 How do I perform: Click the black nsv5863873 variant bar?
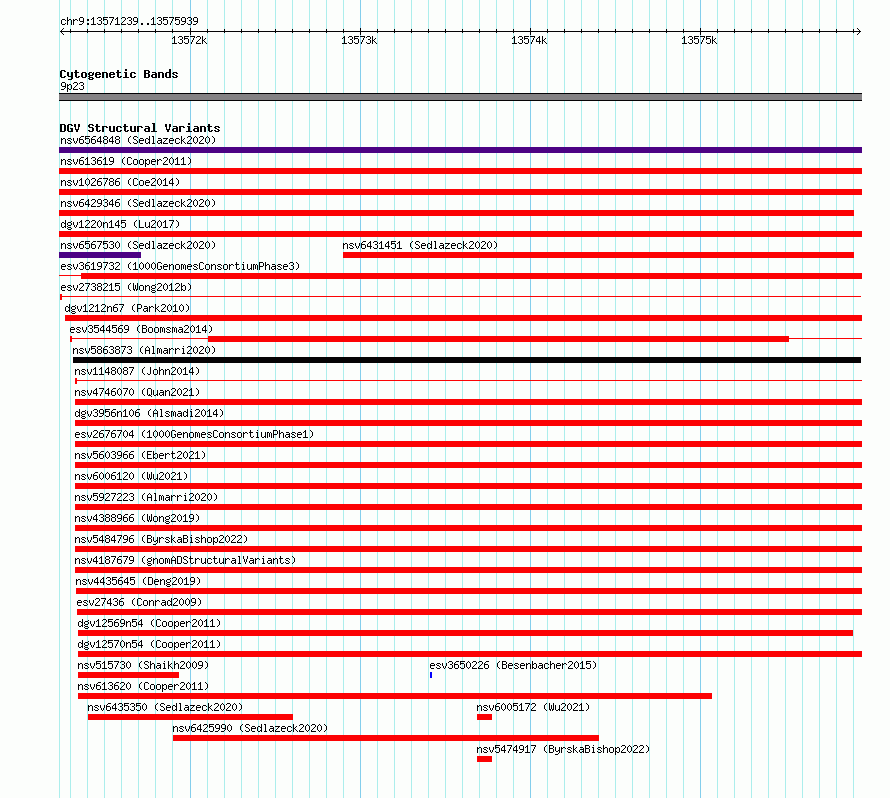[x=467, y=360]
